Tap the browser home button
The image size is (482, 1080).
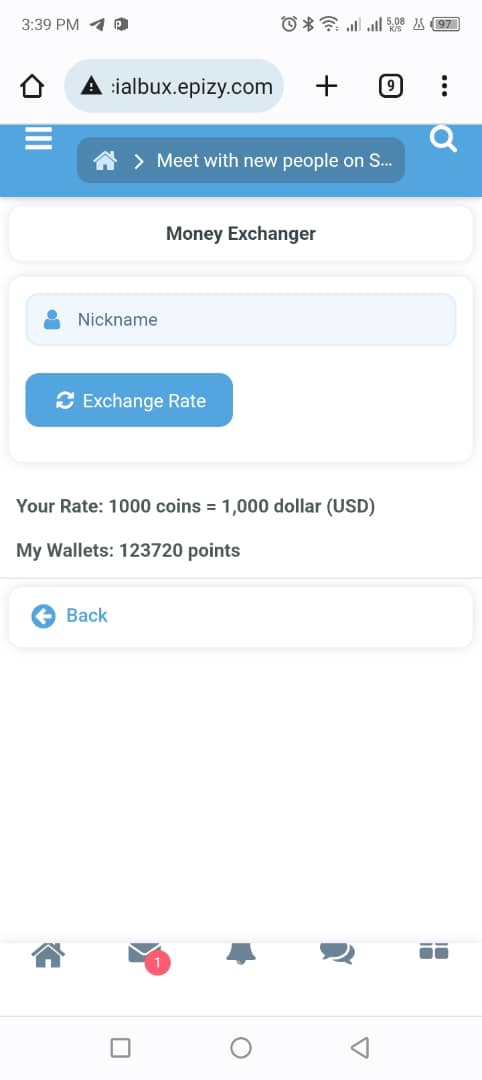32,86
